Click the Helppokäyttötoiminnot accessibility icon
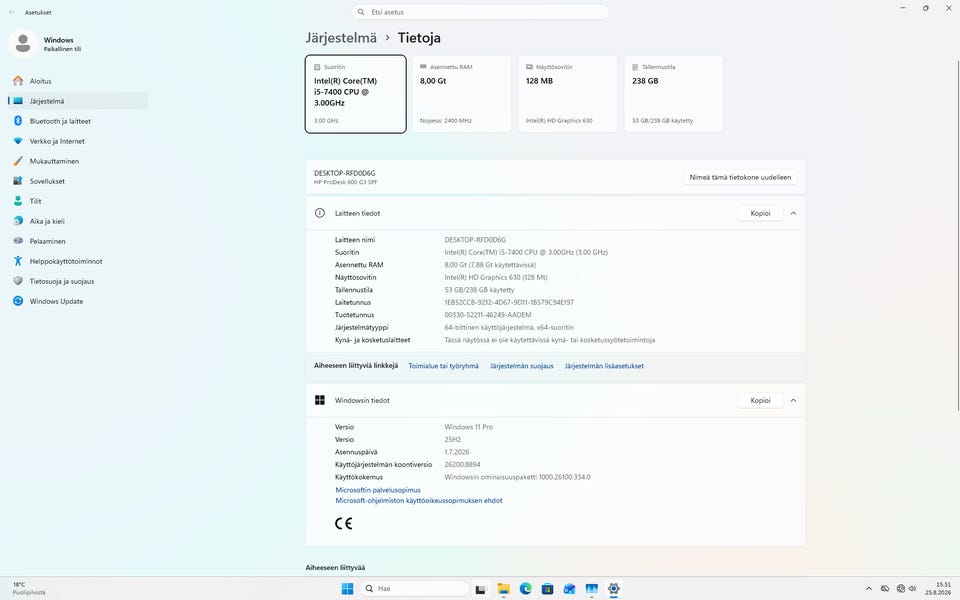960x600 pixels. [x=18, y=261]
